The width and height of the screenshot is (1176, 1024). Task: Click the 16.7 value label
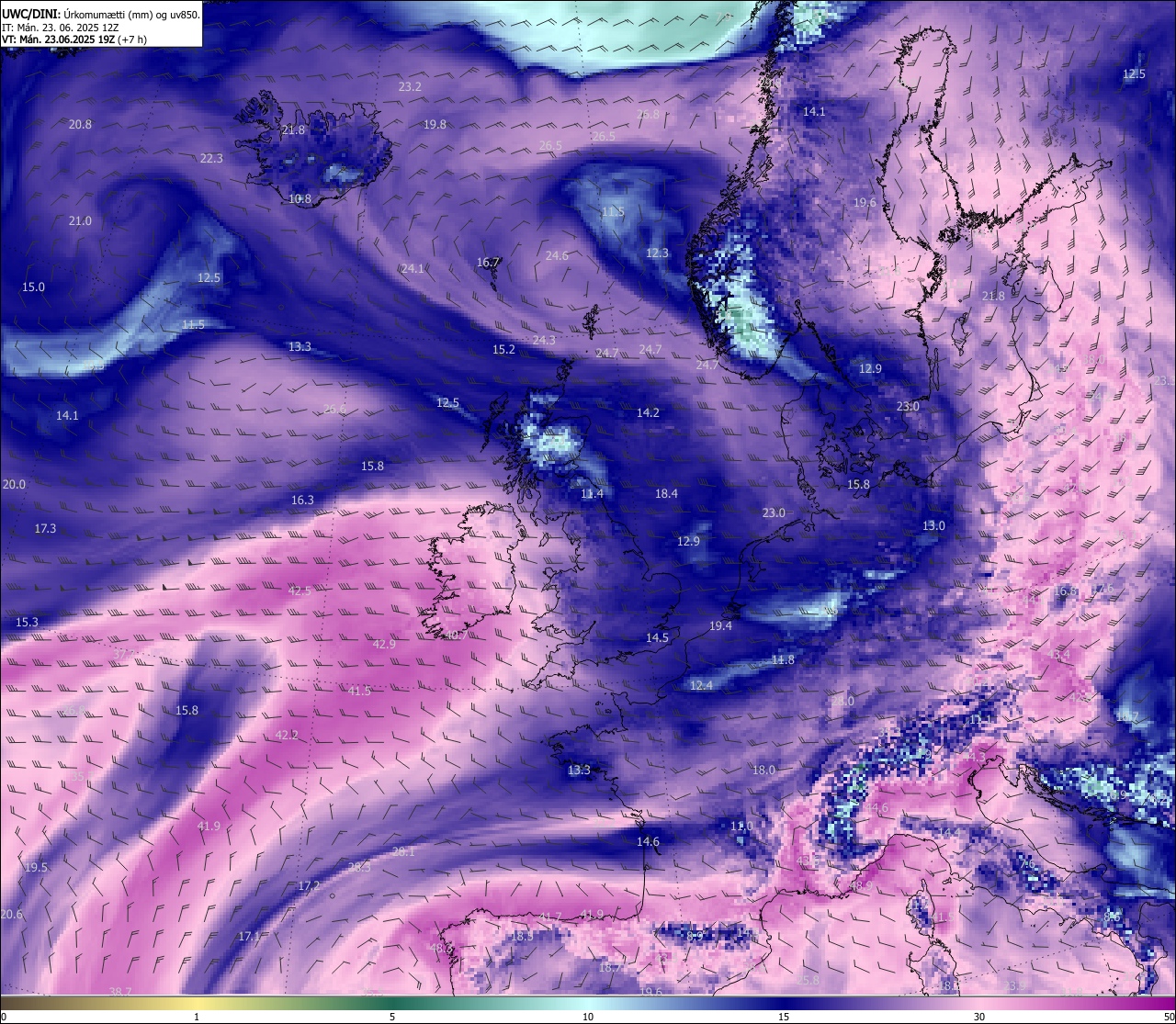(x=488, y=263)
